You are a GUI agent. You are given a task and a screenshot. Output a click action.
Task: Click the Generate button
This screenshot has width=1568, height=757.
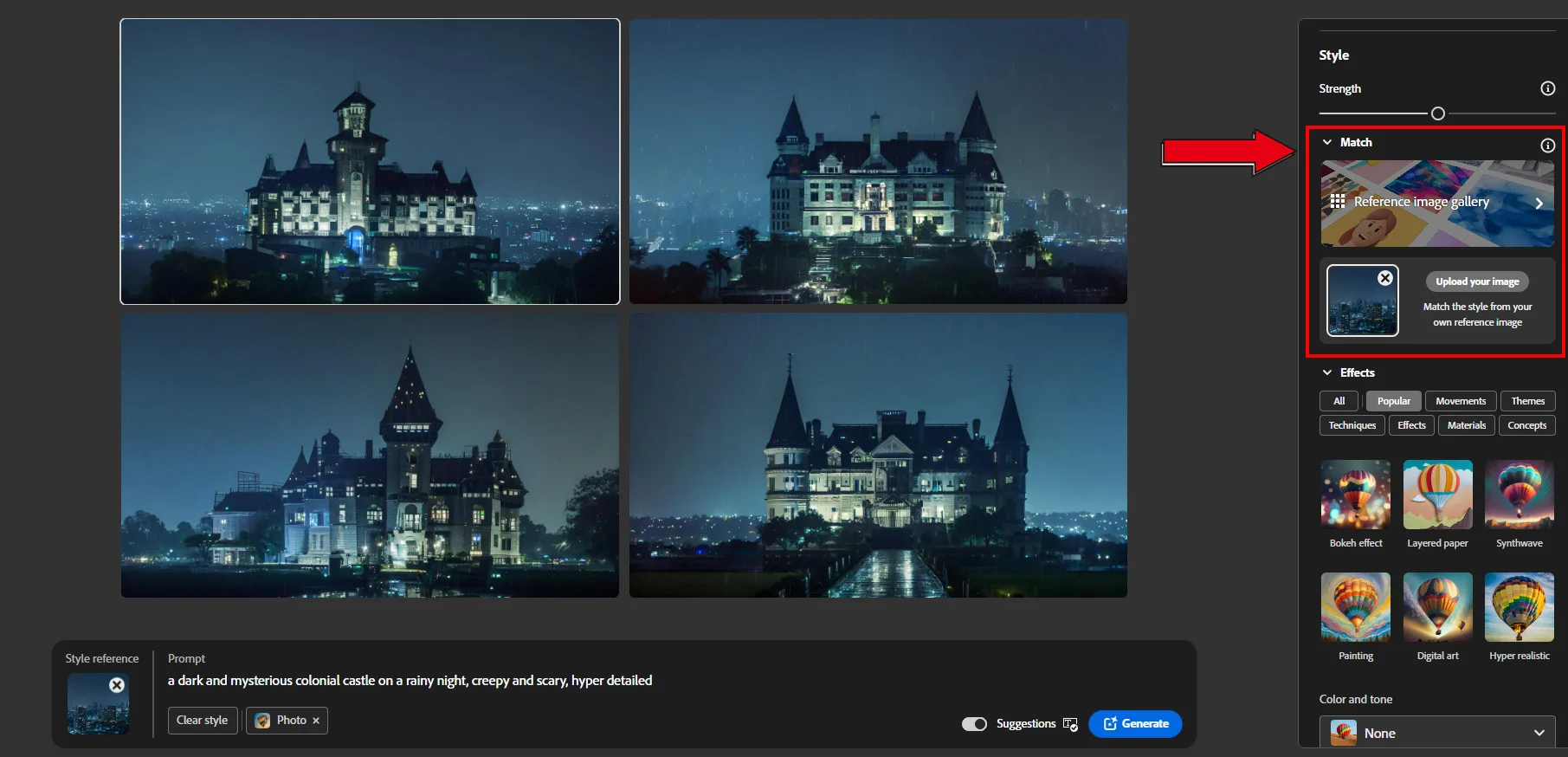pyautogui.click(x=1135, y=724)
